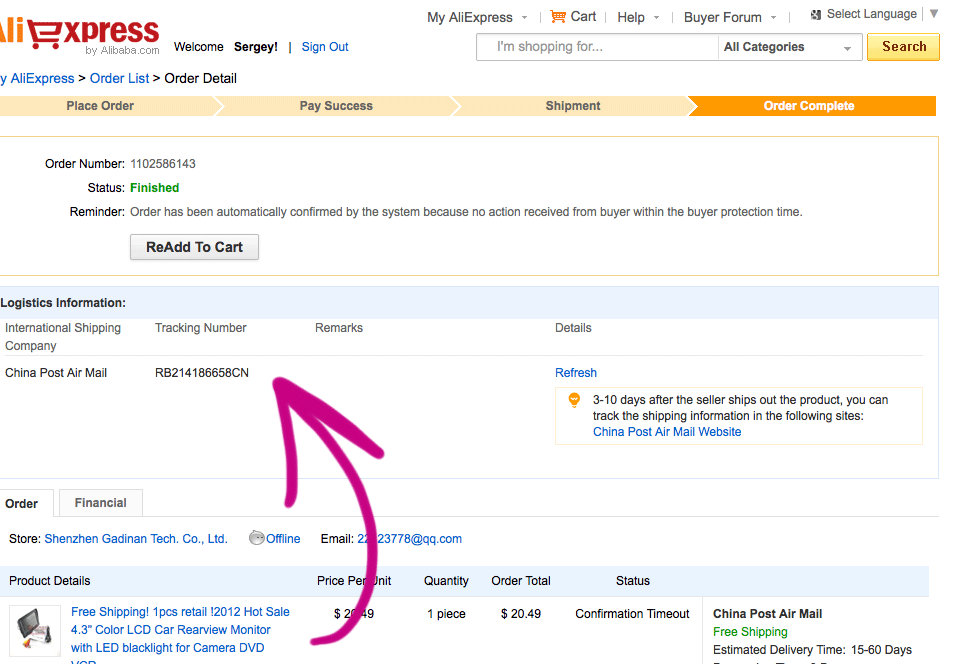Click the Select Language globe icon
The width and height of the screenshot is (976, 664).
click(x=816, y=14)
